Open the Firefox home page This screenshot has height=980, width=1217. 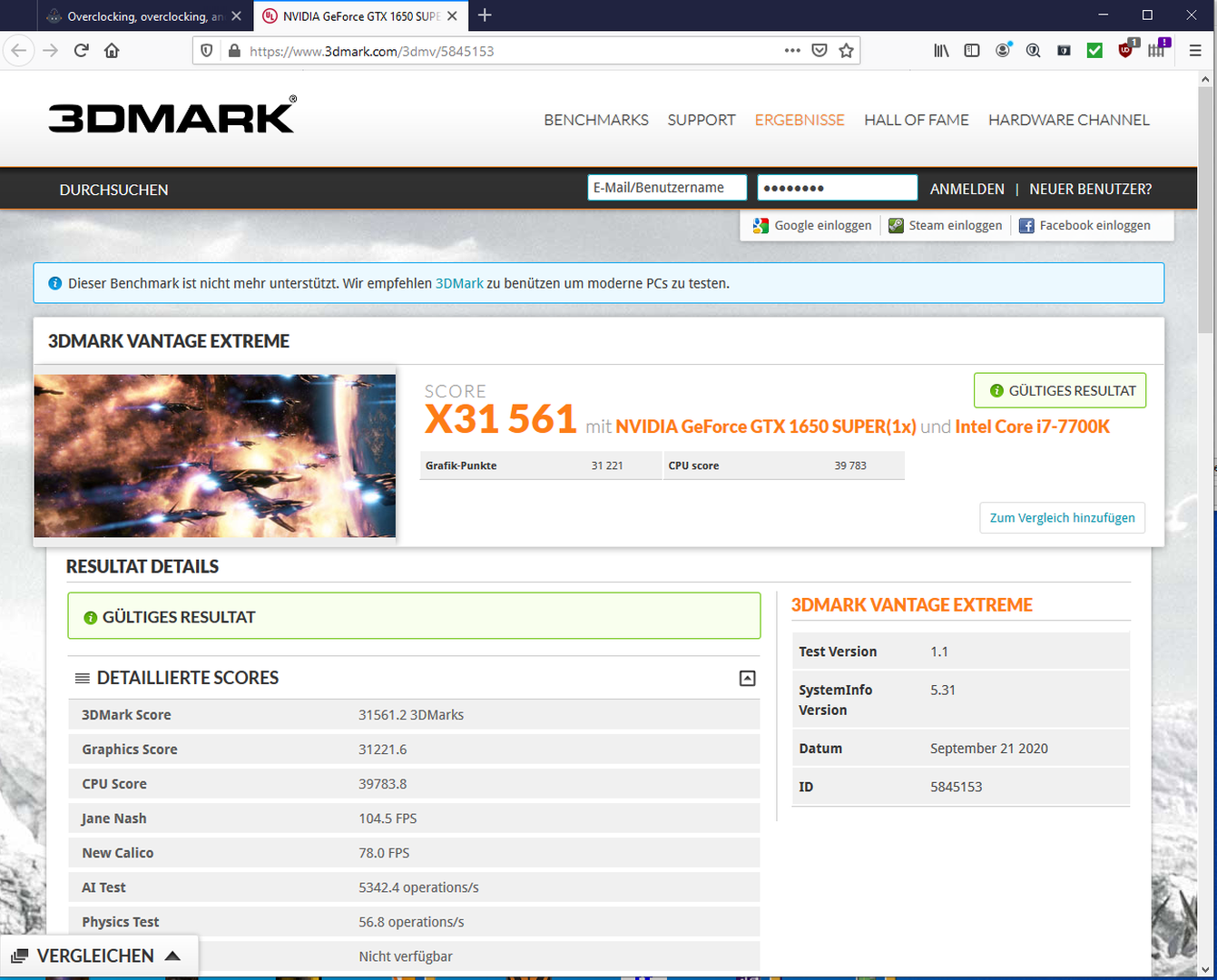pyautogui.click(x=112, y=51)
